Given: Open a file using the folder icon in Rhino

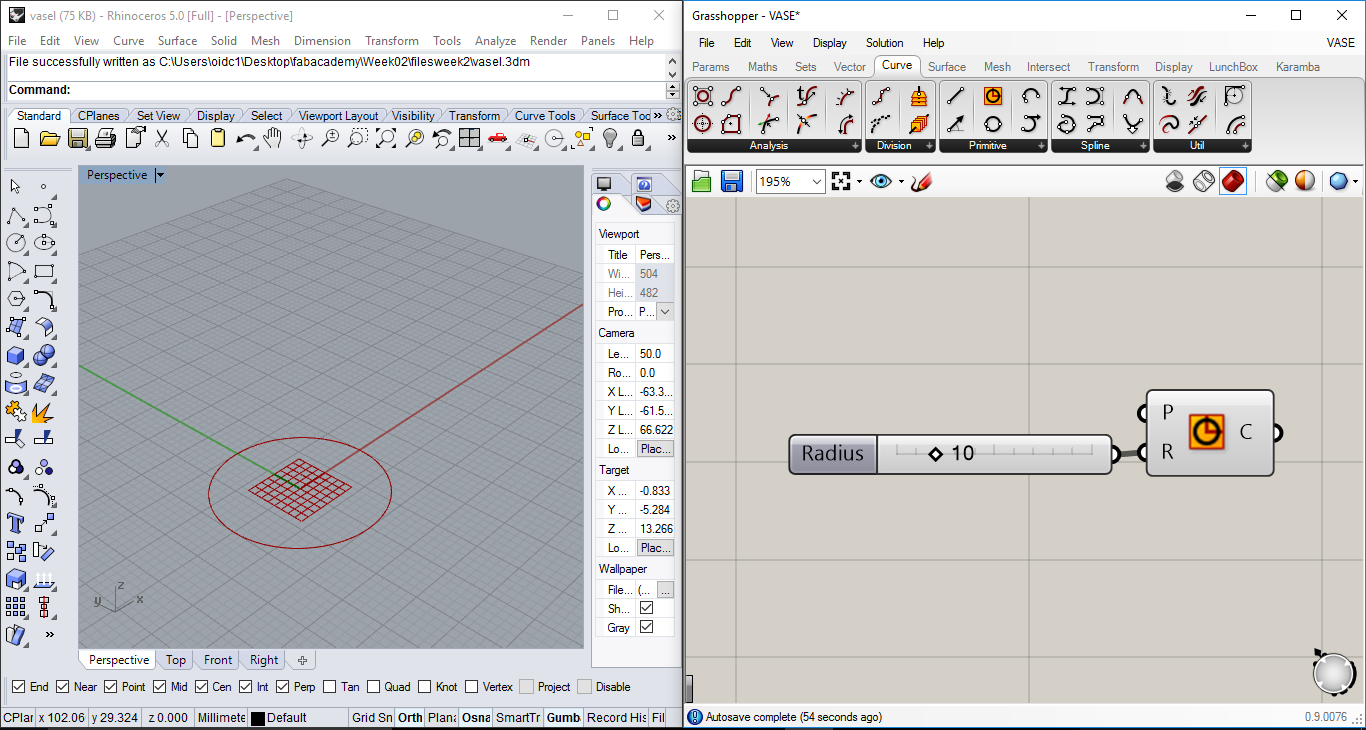Looking at the screenshot, I should click(50, 139).
